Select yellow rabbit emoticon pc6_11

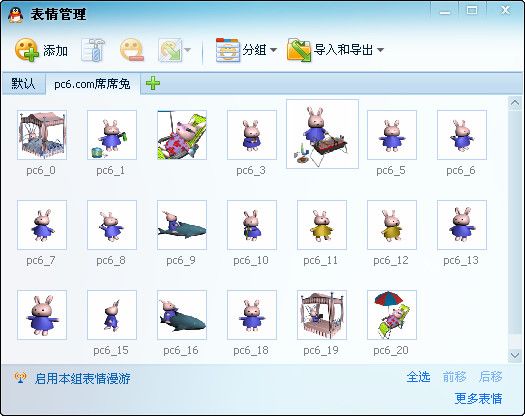coord(322,225)
